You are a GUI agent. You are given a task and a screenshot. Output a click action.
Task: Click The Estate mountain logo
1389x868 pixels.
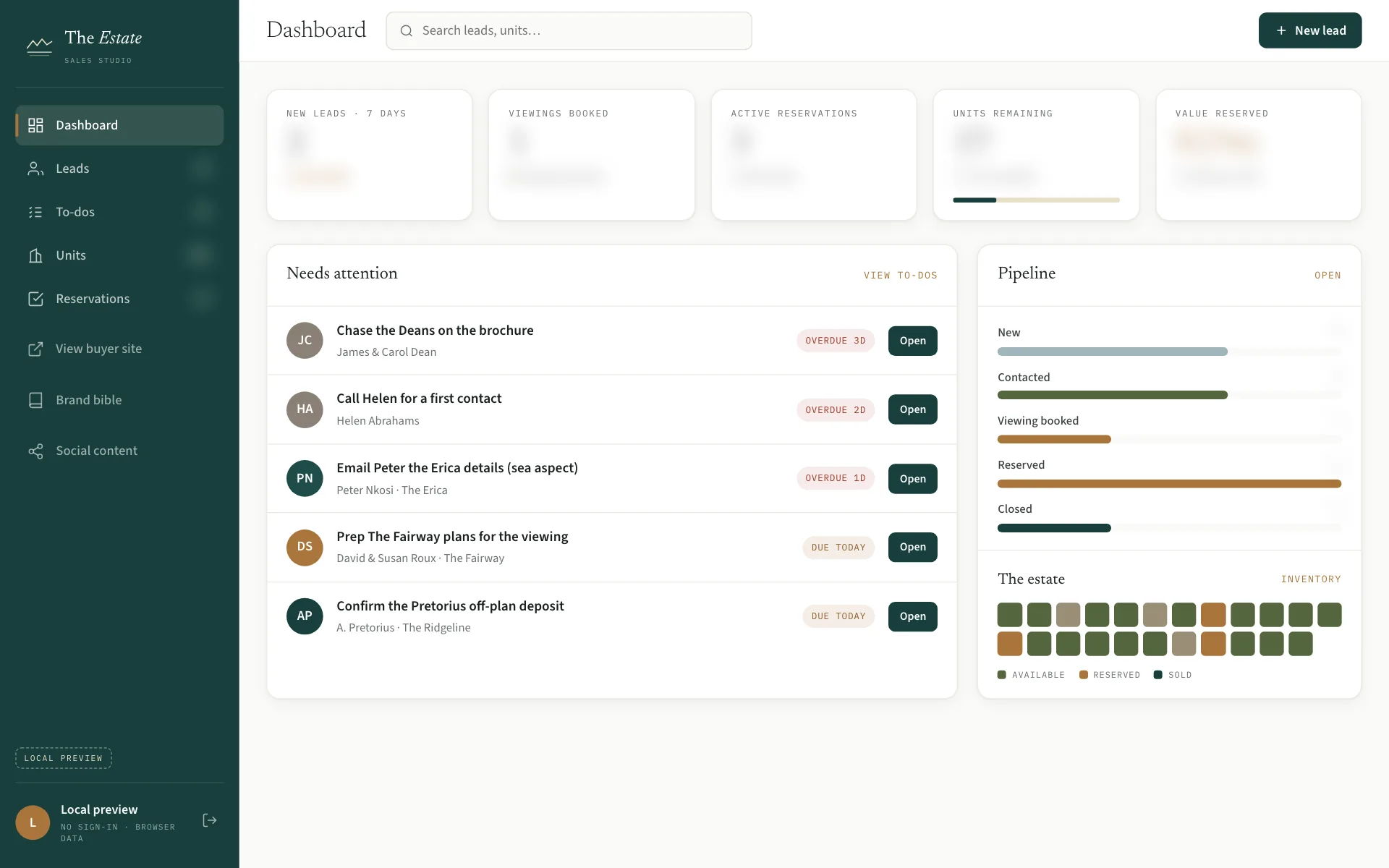[x=39, y=46]
